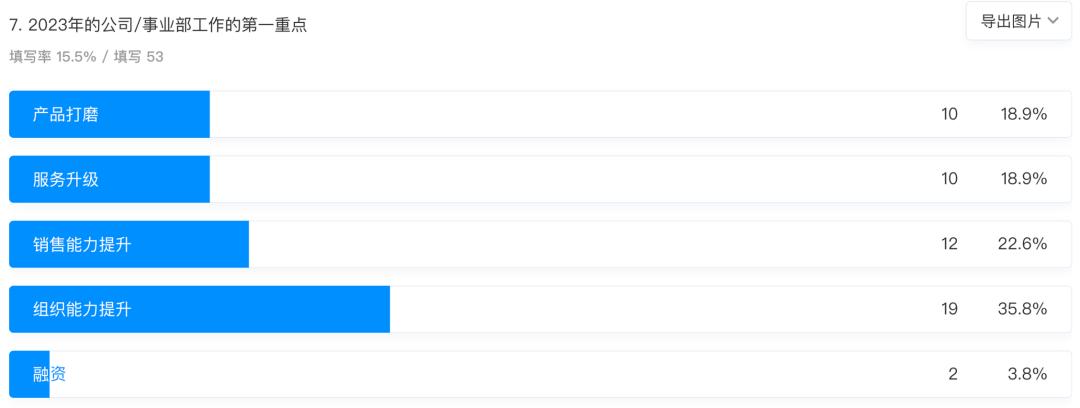Click the 18.9% percentage for 产品打磨
The height and width of the screenshot is (408, 1080).
1023,114
